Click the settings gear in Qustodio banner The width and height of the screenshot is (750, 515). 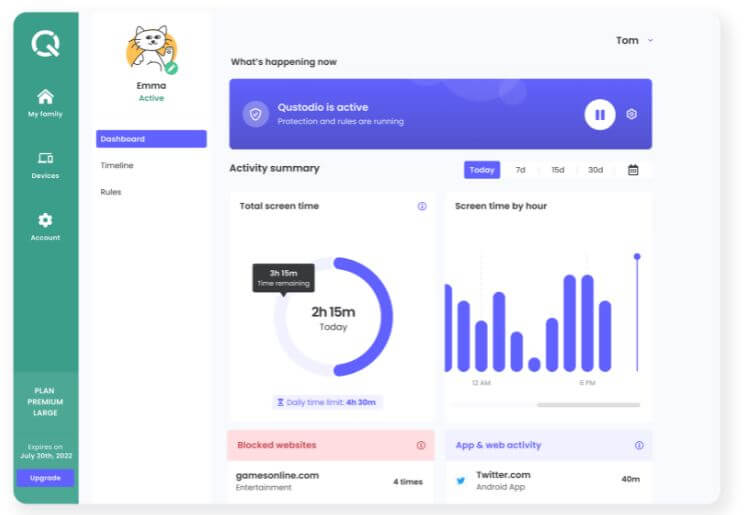click(631, 114)
